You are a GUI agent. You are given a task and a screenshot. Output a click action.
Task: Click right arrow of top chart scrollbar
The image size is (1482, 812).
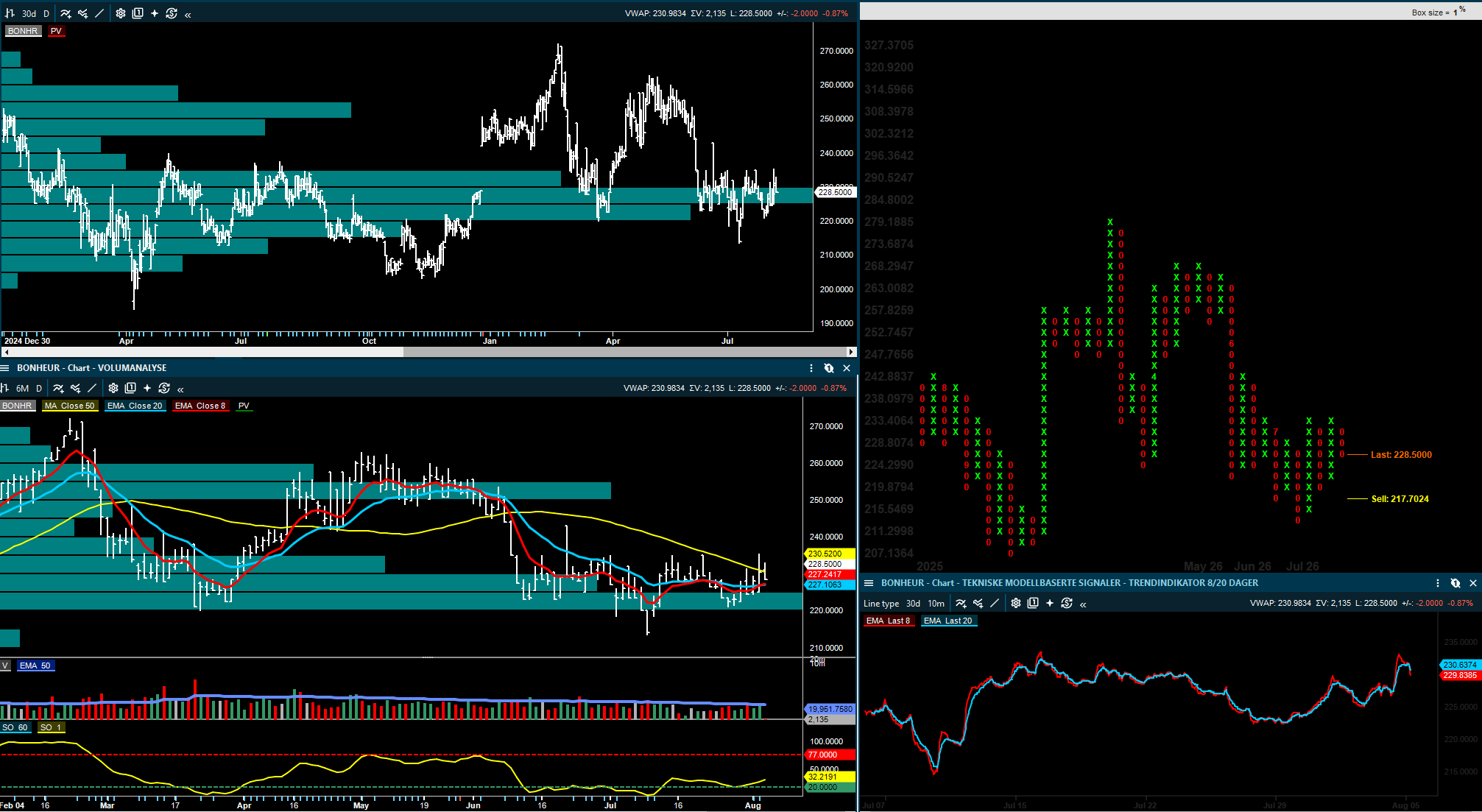pos(851,352)
